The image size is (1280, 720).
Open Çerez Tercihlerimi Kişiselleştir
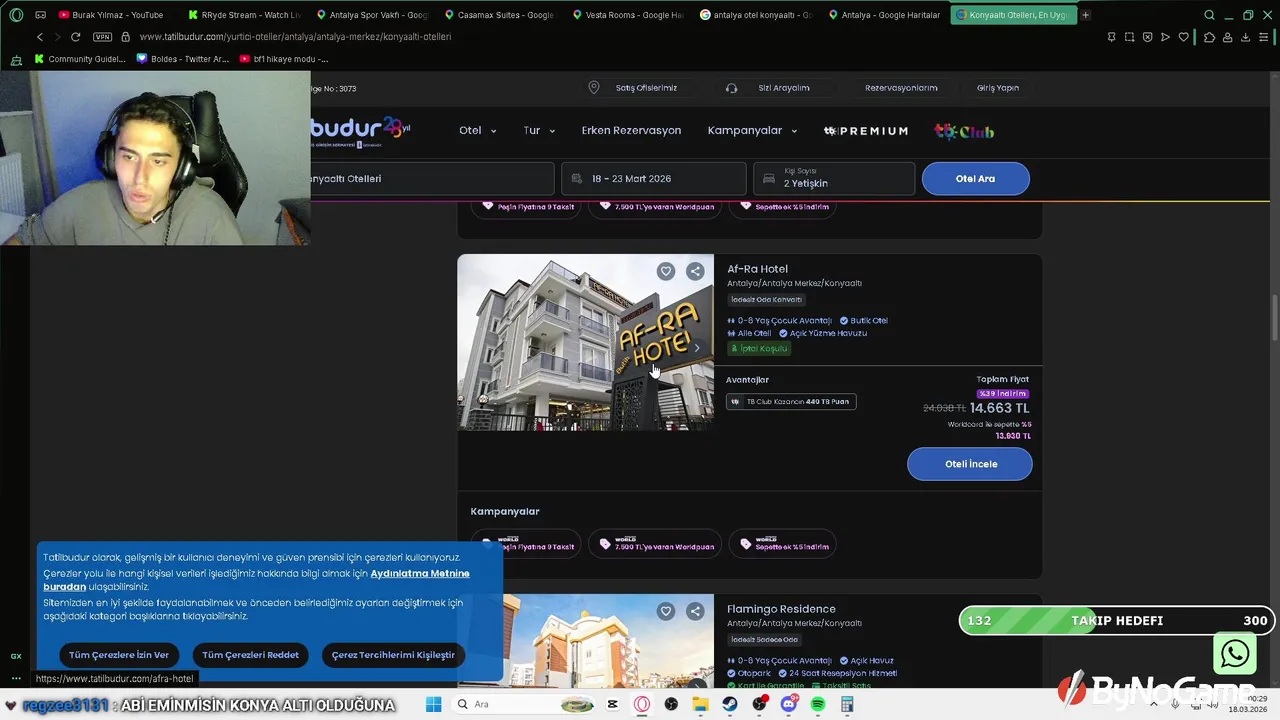(x=393, y=655)
